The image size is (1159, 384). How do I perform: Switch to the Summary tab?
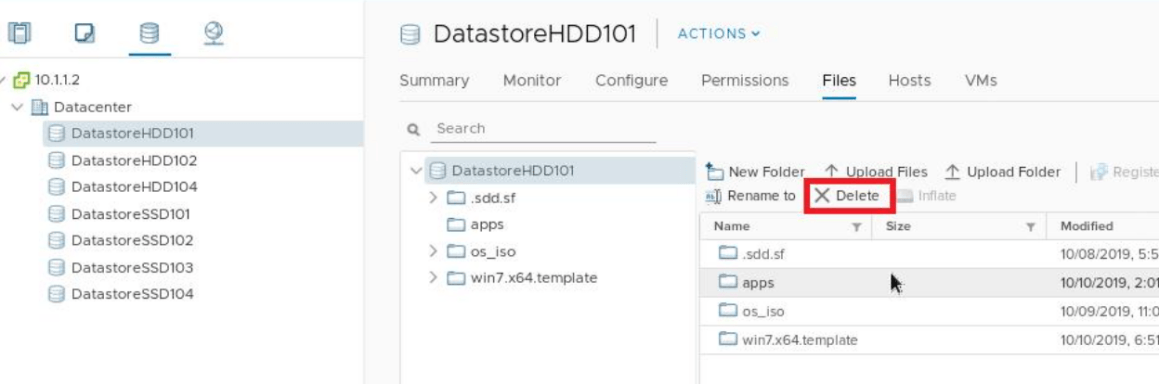tap(434, 80)
